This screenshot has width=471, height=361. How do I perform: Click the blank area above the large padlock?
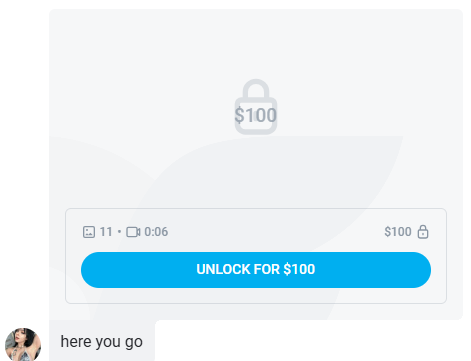256,43
